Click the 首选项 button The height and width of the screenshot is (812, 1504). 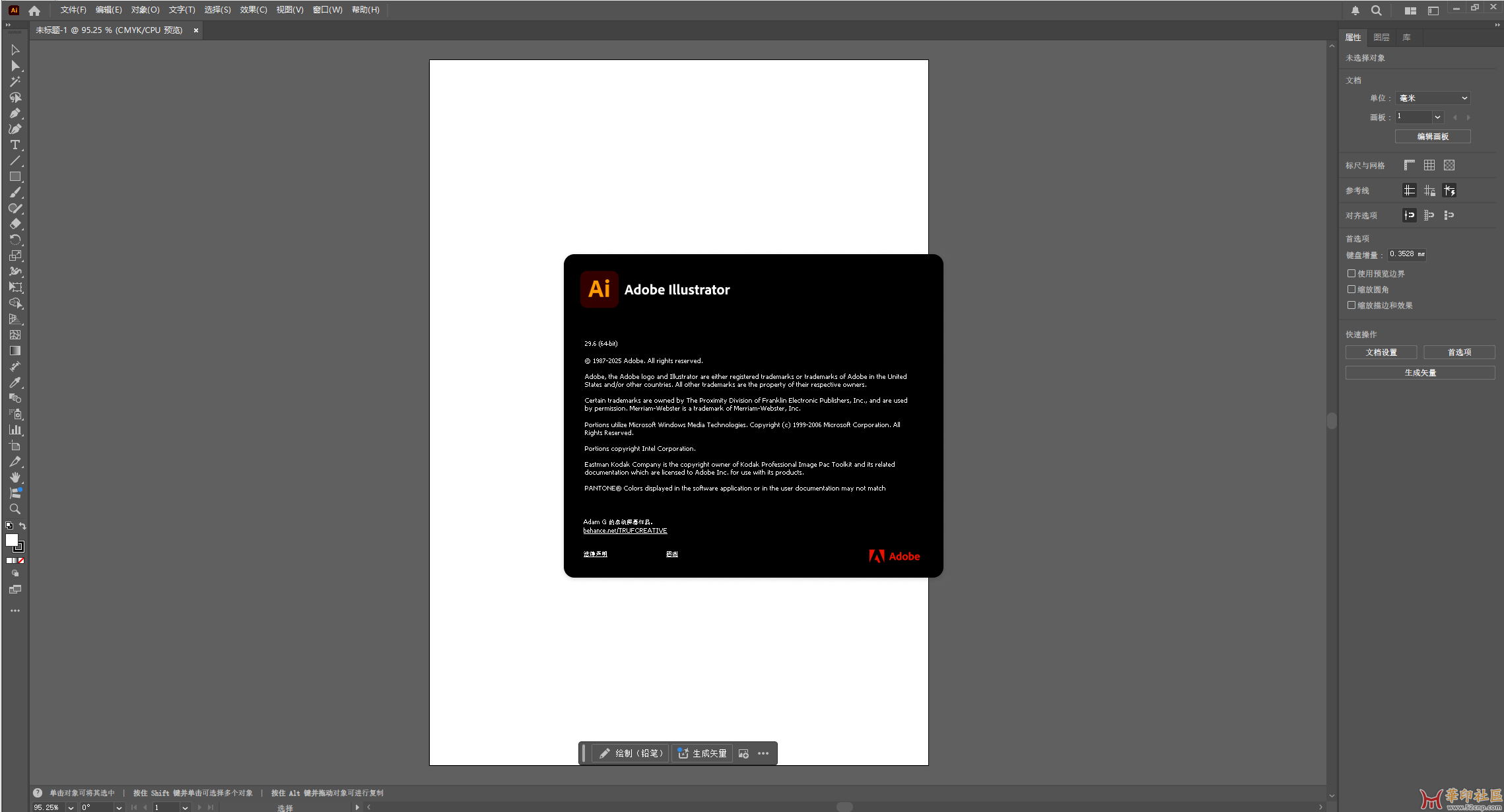click(1460, 353)
